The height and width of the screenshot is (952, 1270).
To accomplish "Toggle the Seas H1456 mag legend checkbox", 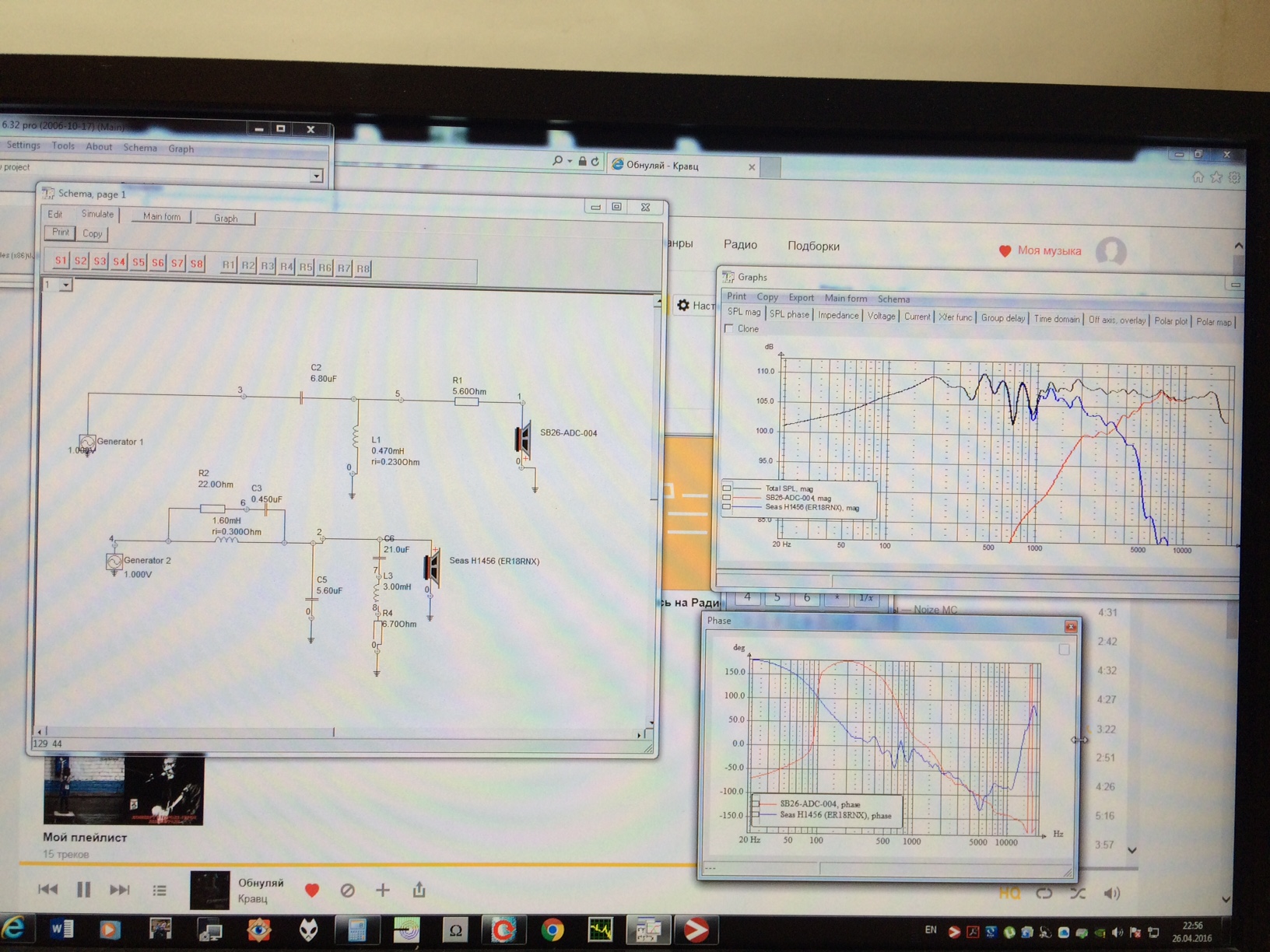I will tap(727, 507).
